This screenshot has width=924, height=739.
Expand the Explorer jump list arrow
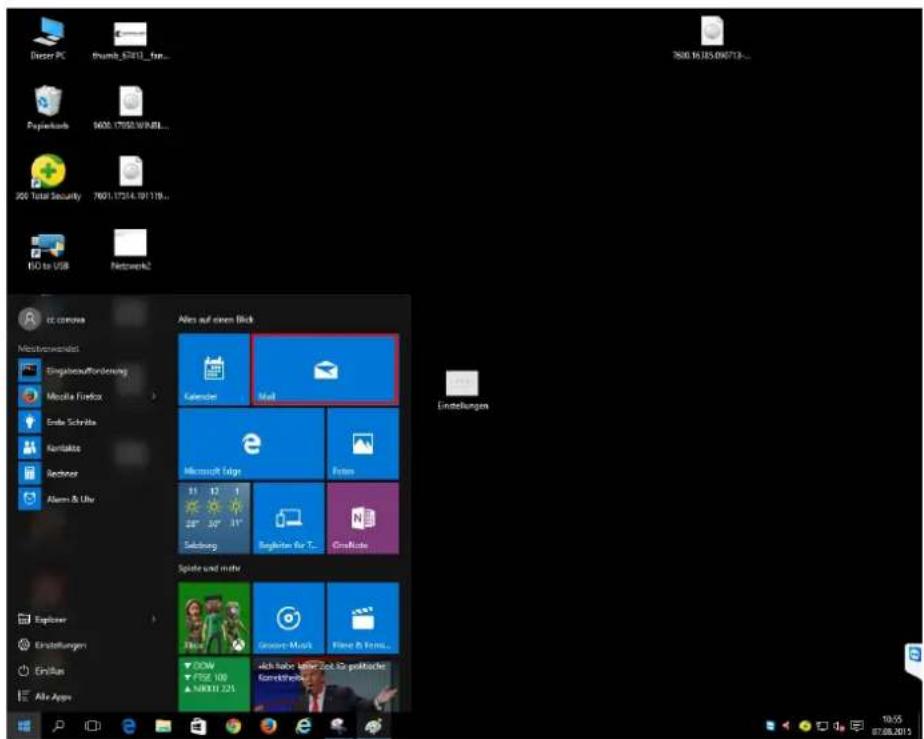coord(154,619)
